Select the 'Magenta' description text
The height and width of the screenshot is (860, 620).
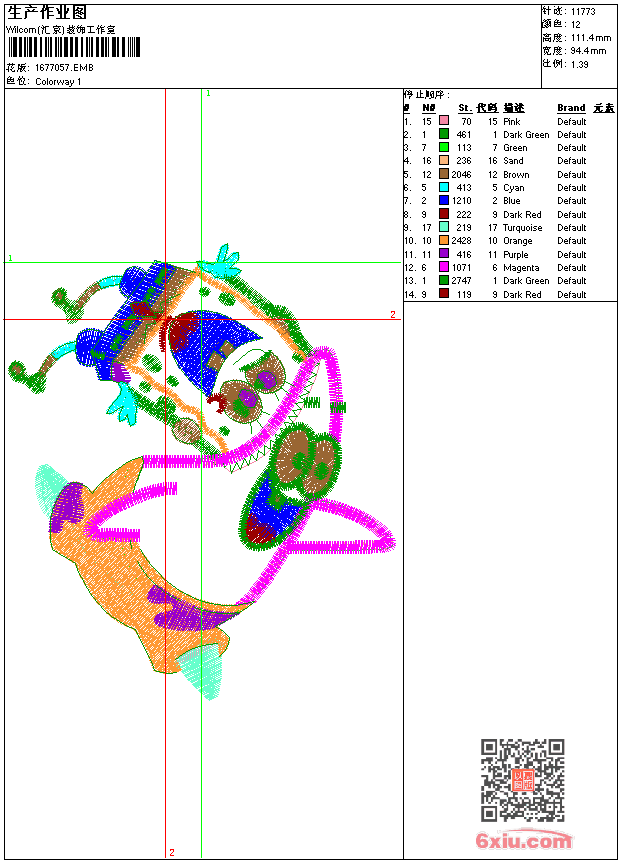[x=521, y=268]
